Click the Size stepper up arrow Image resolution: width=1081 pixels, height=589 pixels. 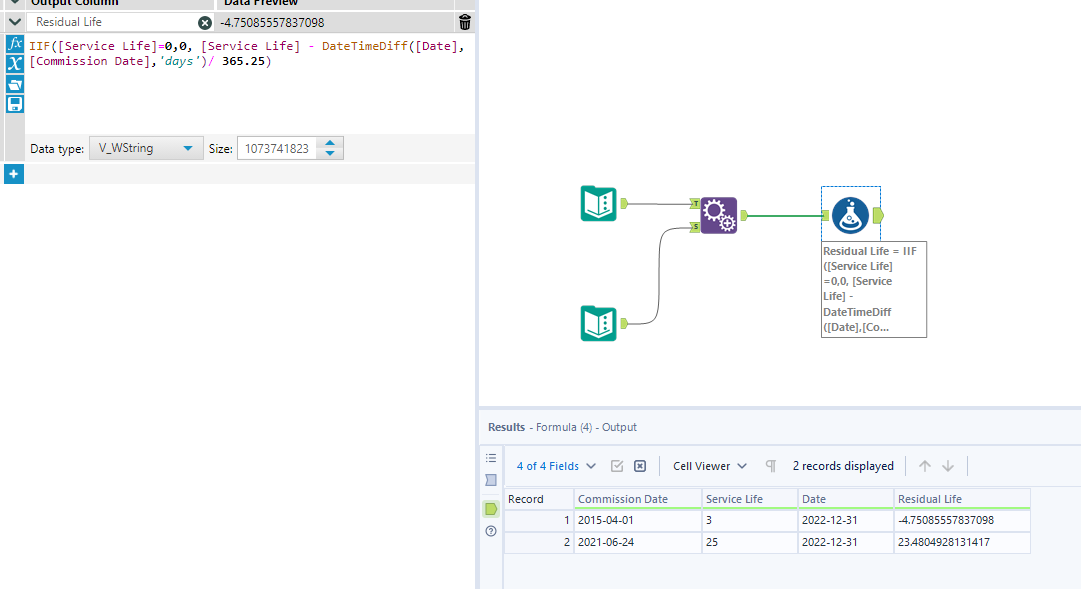(x=330, y=141)
